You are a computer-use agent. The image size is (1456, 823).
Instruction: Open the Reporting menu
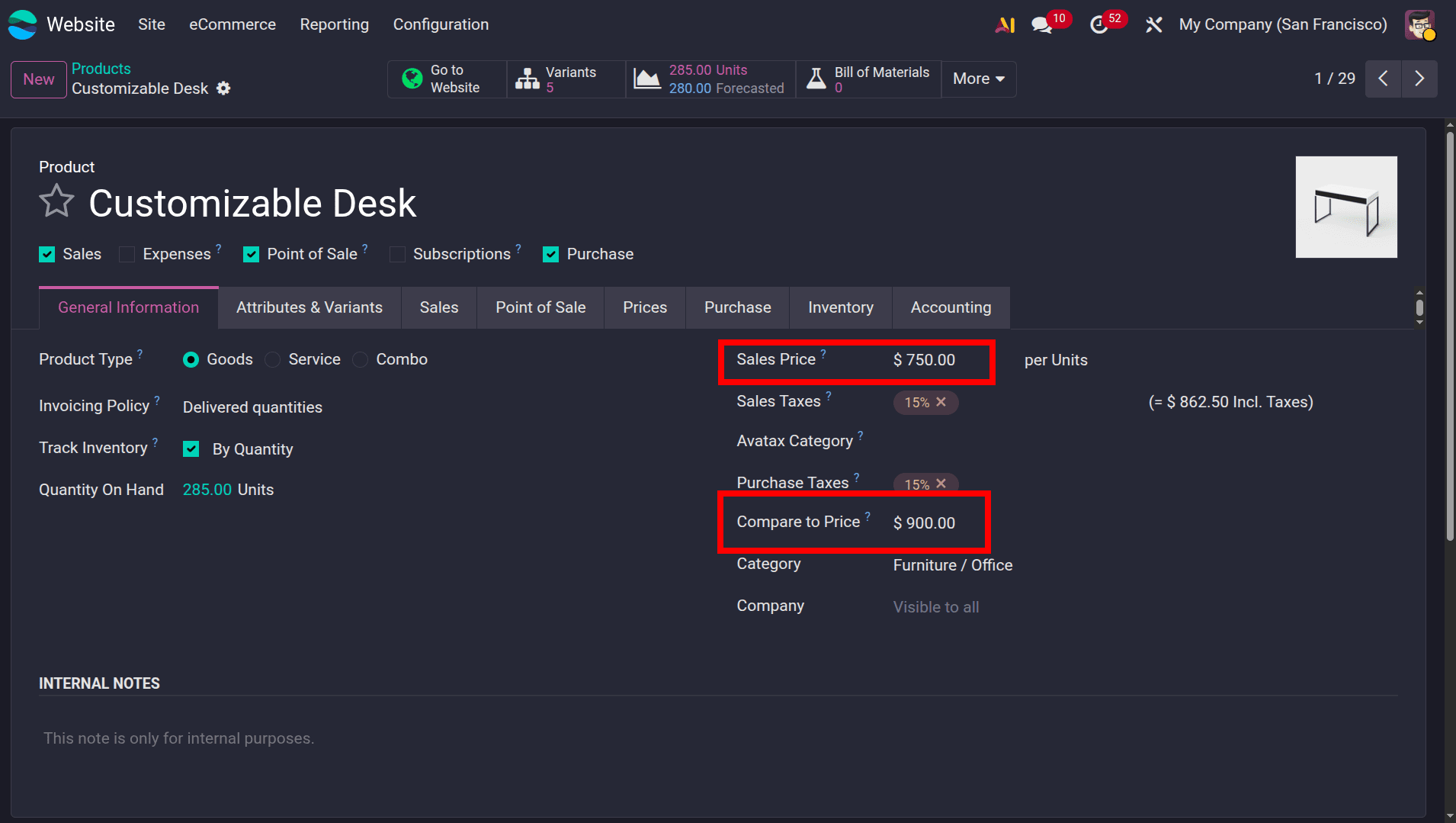click(x=334, y=24)
